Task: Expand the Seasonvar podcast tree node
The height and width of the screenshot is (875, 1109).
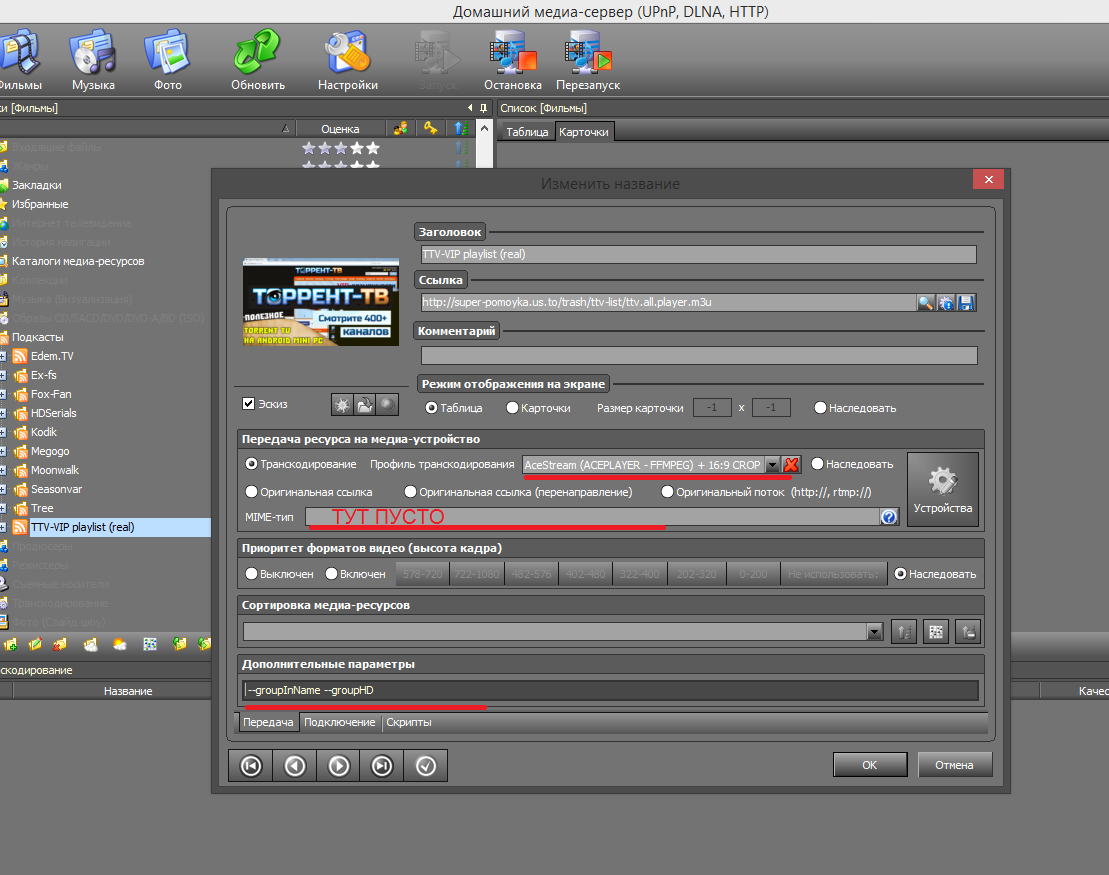Action: [x=4, y=489]
